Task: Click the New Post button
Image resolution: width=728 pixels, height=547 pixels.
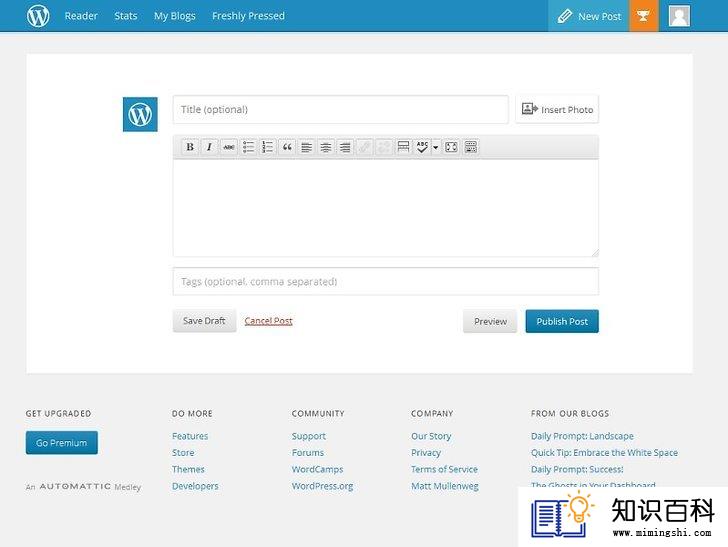Action: pos(589,16)
